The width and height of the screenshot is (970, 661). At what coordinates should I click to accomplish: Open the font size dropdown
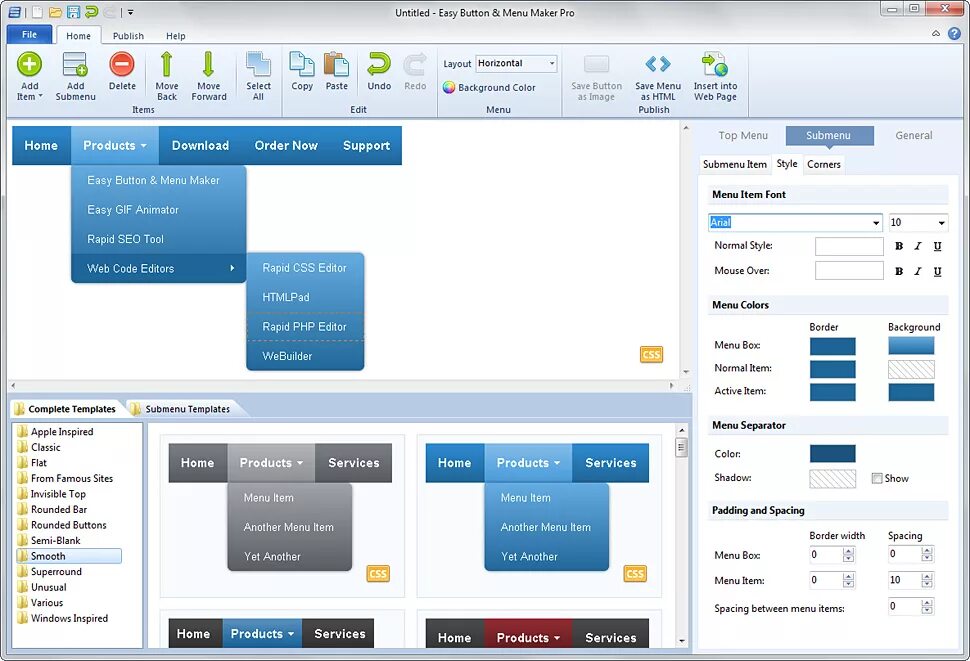click(941, 223)
